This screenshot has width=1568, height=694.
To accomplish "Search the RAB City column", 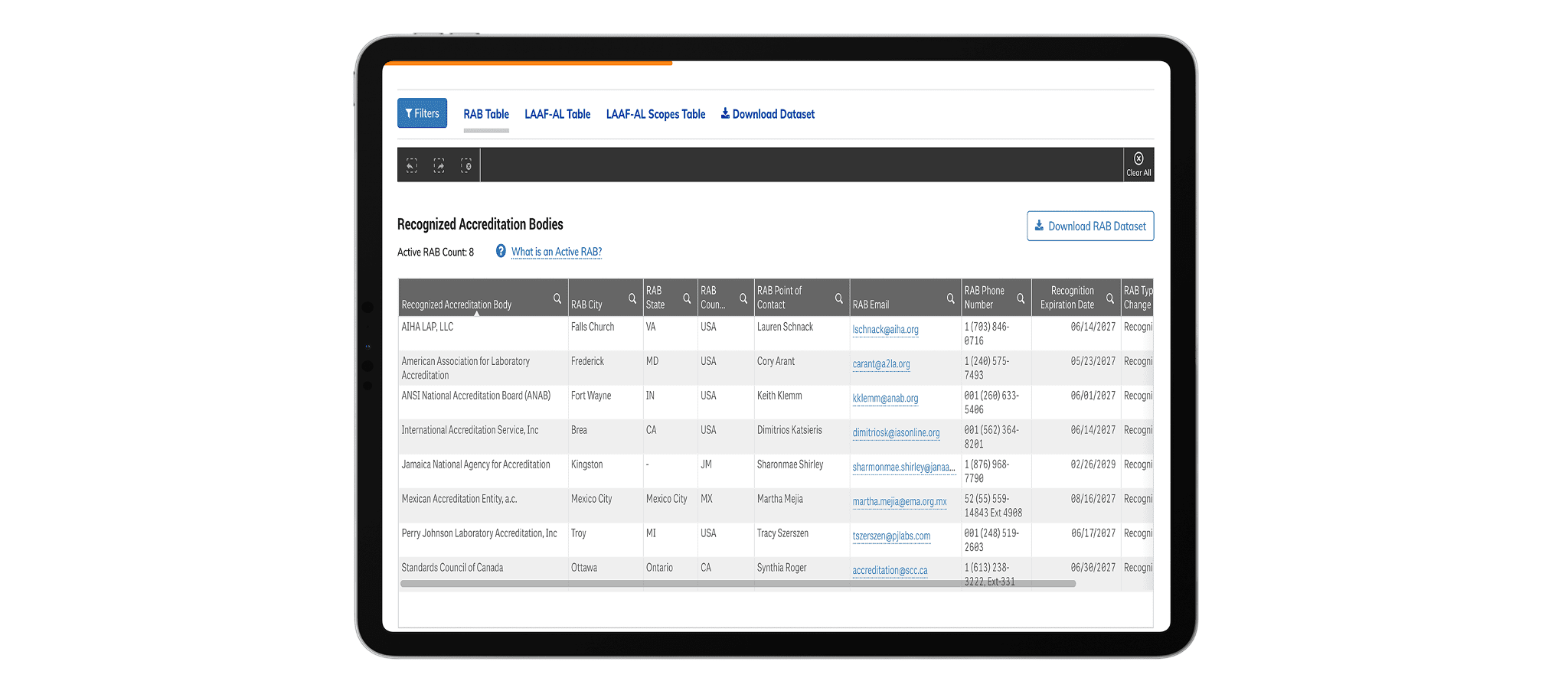I will tap(632, 298).
